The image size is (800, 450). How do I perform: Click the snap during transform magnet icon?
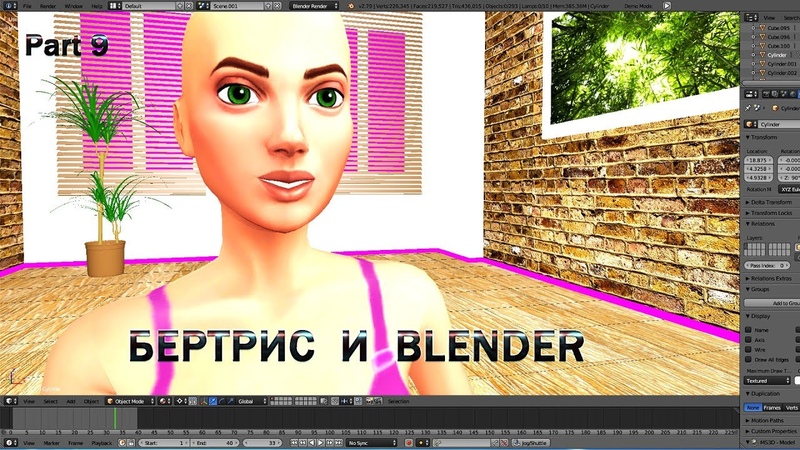pyautogui.click(x=334, y=402)
